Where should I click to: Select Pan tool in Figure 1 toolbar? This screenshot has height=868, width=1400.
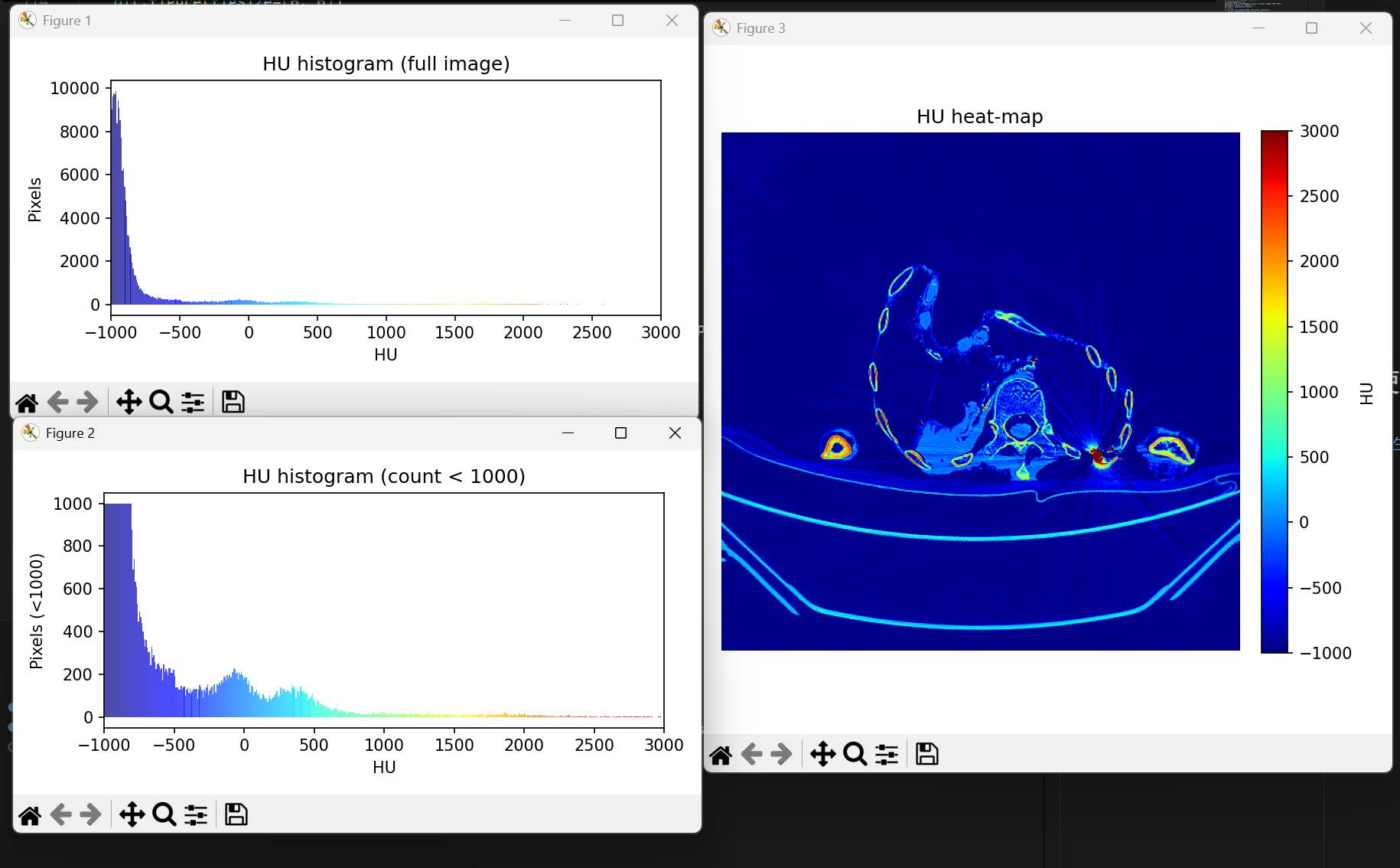129,402
